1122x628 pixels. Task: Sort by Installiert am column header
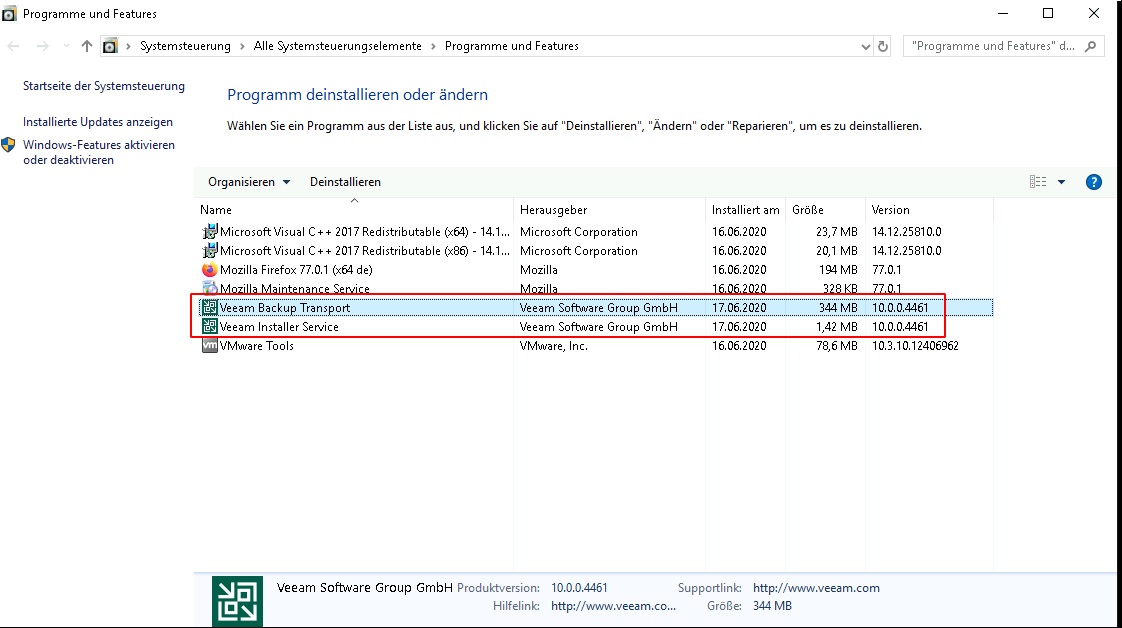[746, 210]
